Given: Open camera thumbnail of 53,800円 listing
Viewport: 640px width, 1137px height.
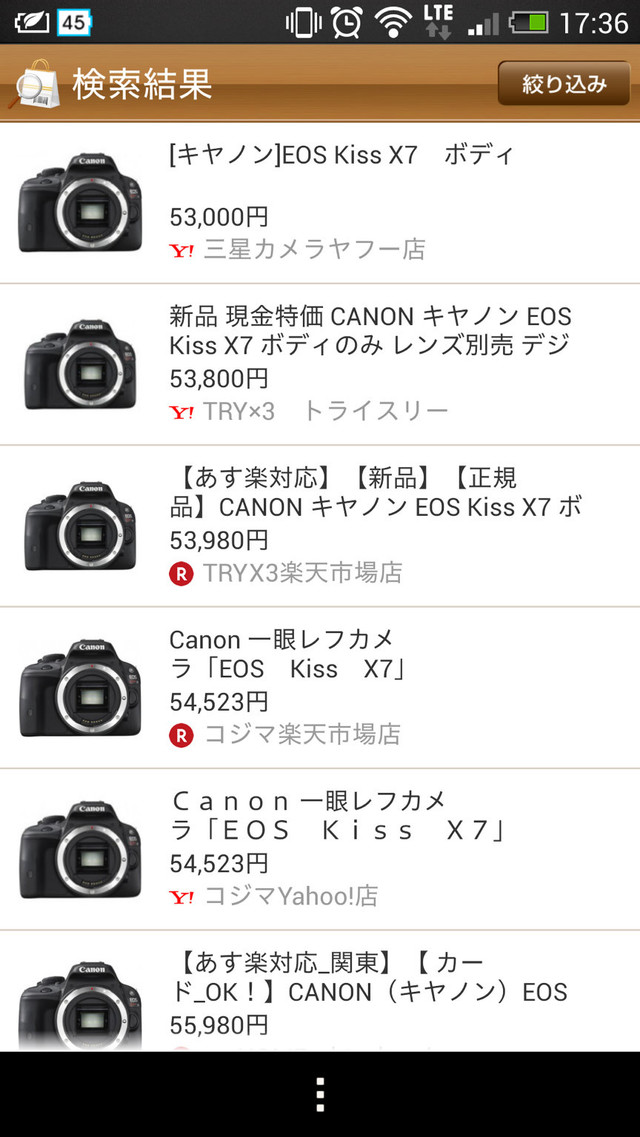Looking at the screenshot, I should (x=80, y=365).
